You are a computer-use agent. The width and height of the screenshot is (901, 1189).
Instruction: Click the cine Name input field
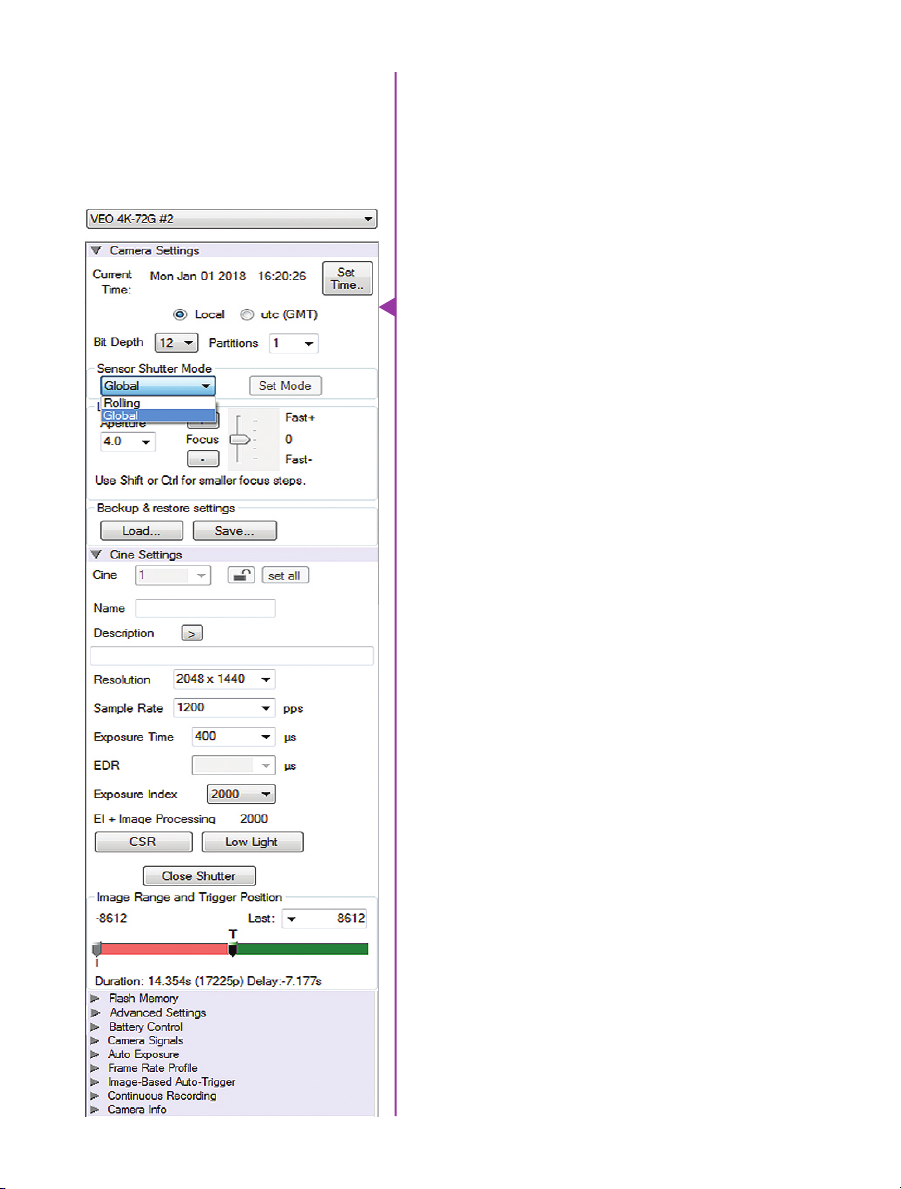point(206,608)
